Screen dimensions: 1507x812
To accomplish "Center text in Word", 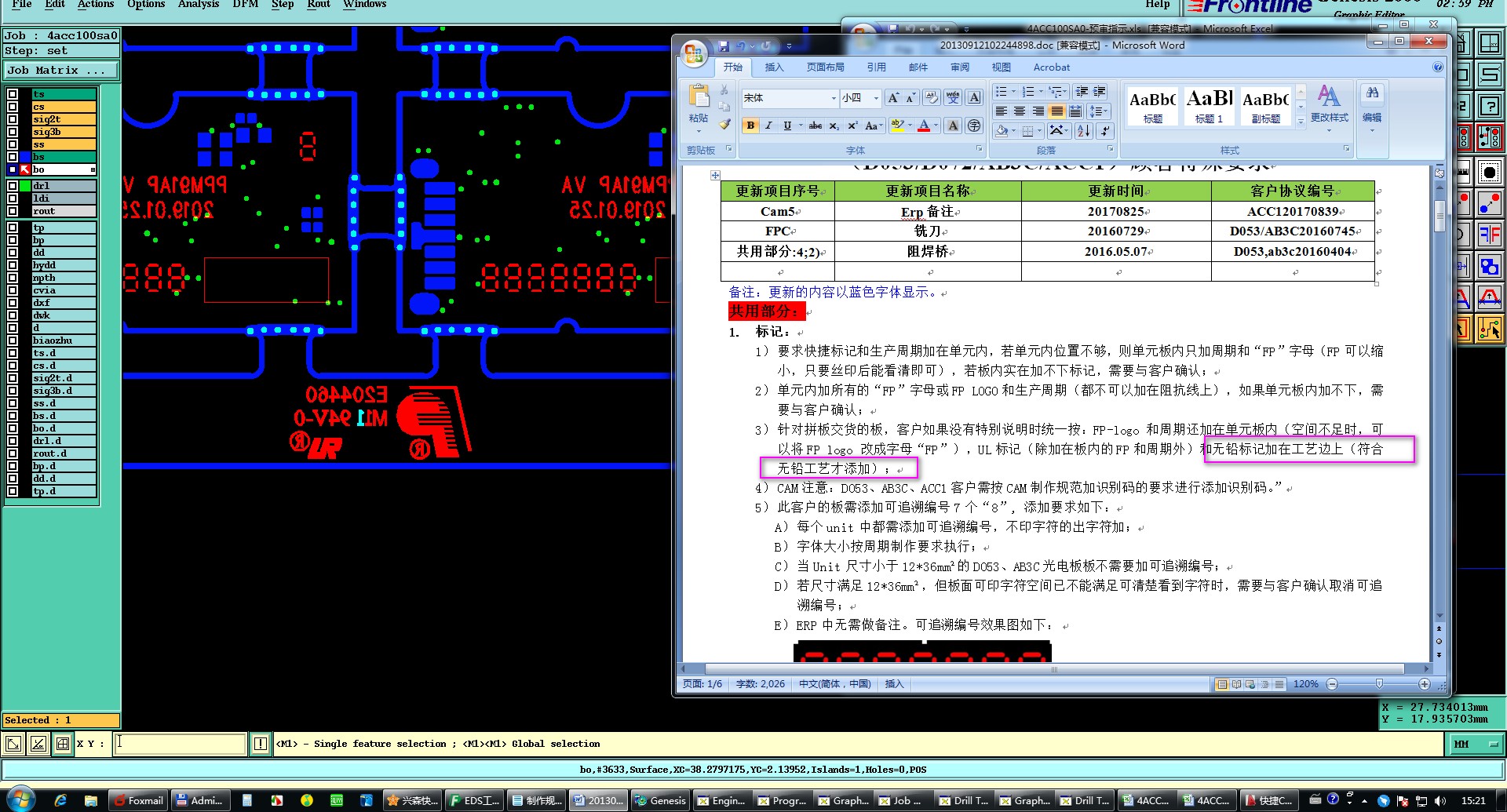I will coord(1020,111).
